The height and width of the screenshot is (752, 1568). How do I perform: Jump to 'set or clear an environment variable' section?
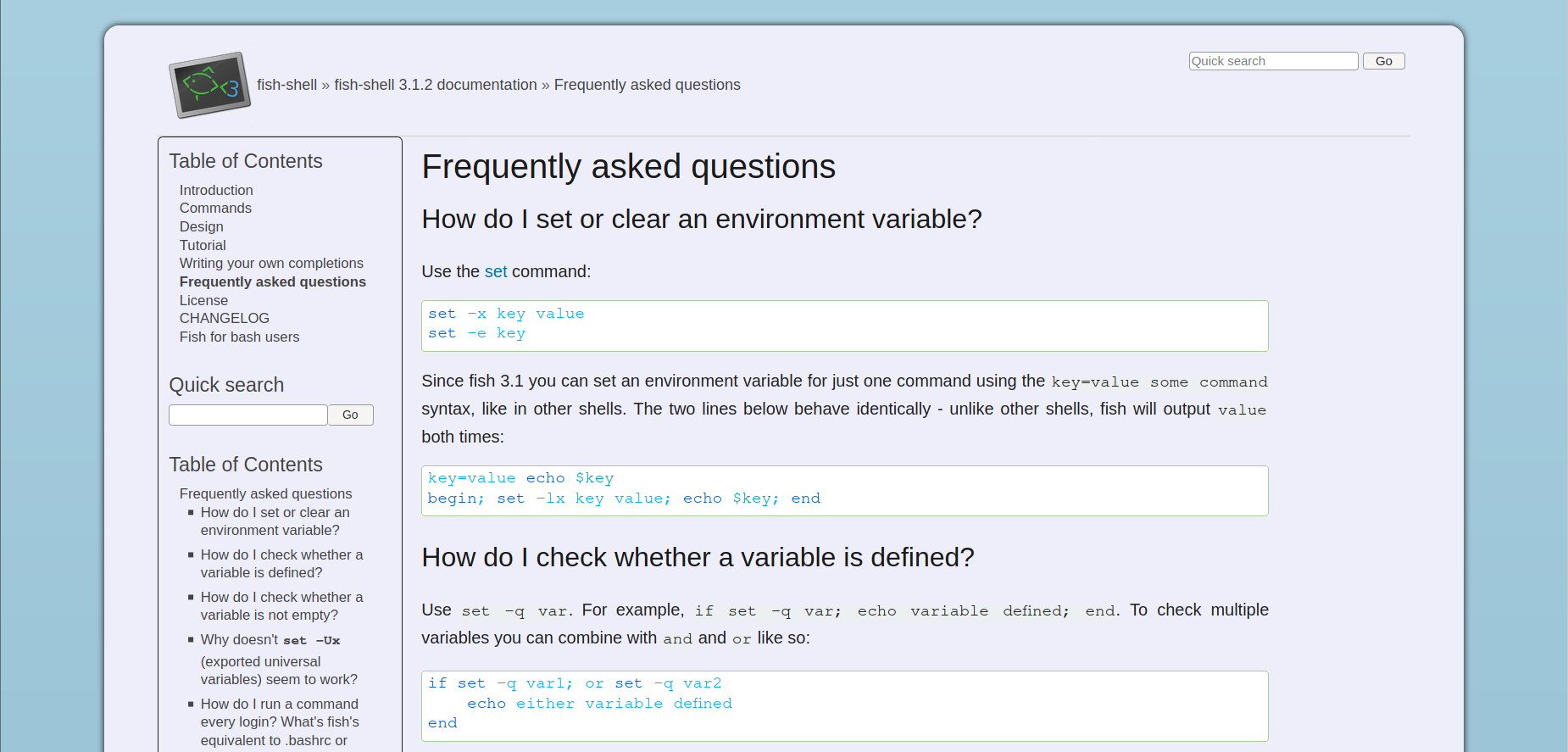tap(275, 521)
